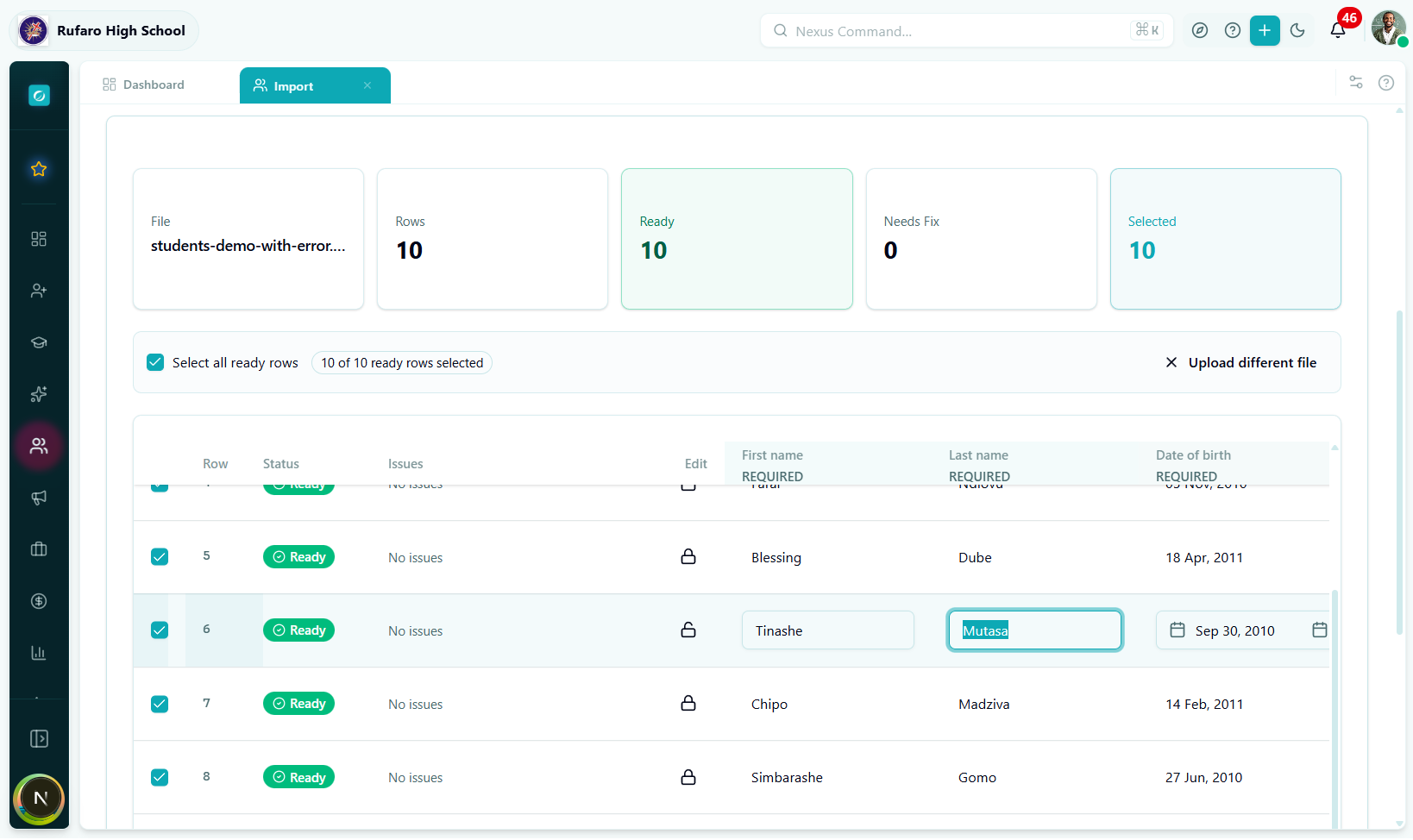Click the page vertical scrollbar
Viewport: 1413px width, 840px height.
(1399, 473)
